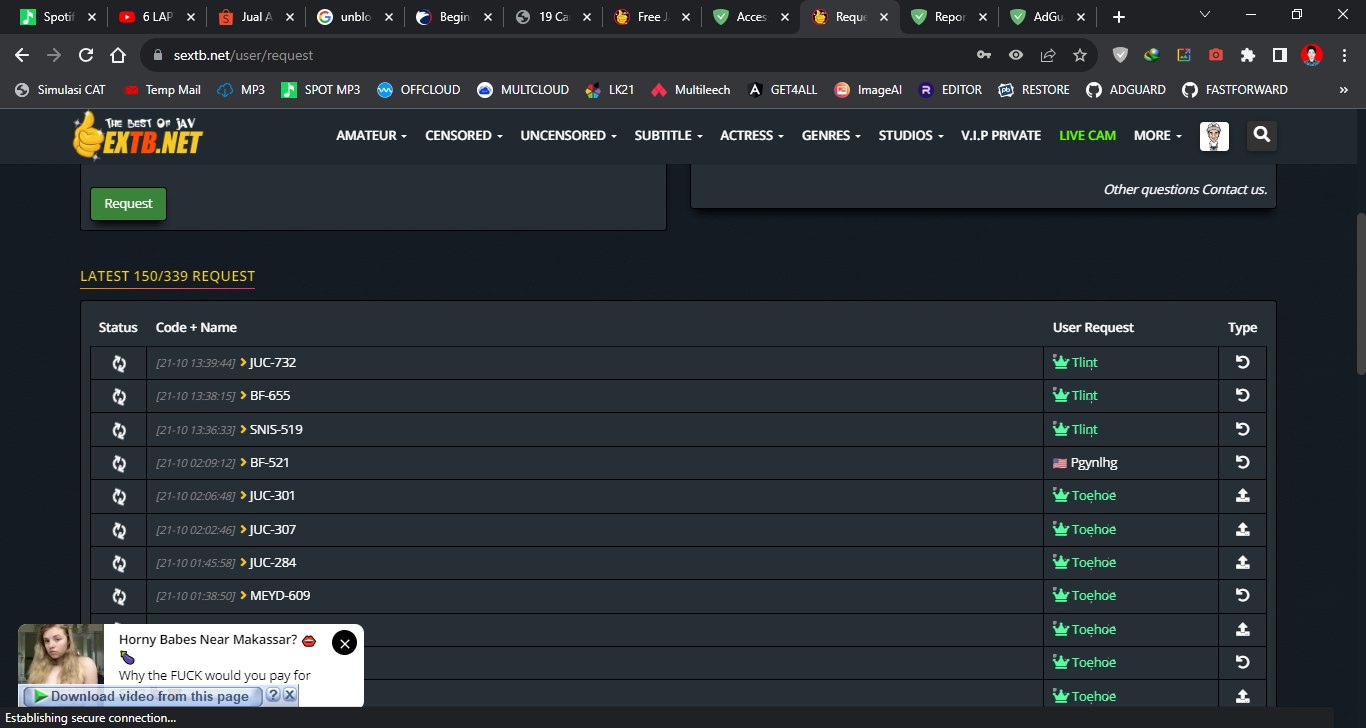Go to the browser home page
Image resolution: width=1366 pixels, height=728 pixels.
point(118,55)
